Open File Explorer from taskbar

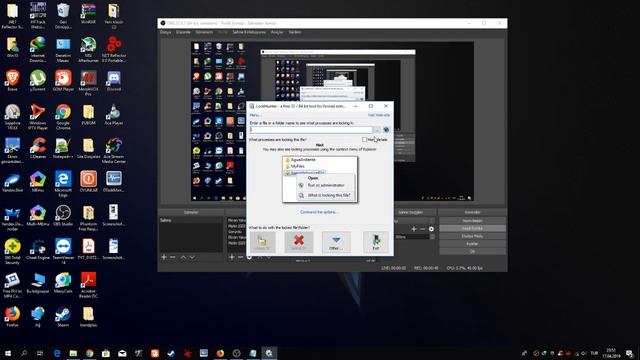pos(73,353)
